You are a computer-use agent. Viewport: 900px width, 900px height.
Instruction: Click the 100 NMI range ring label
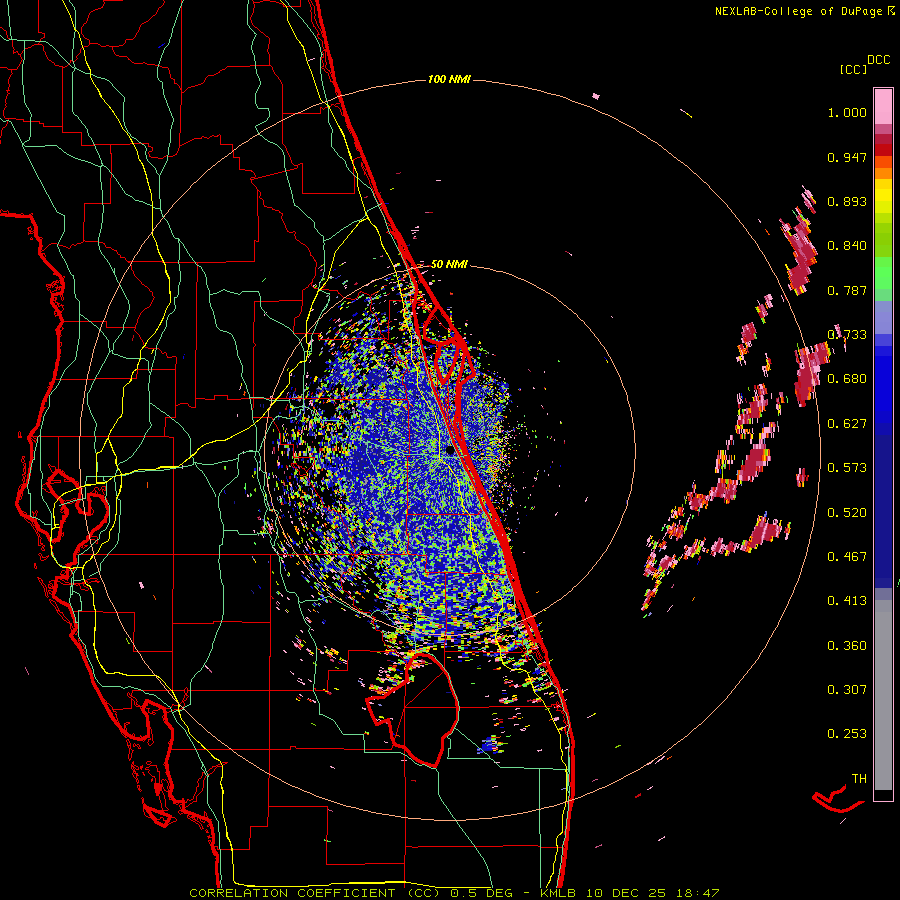coord(449,79)
